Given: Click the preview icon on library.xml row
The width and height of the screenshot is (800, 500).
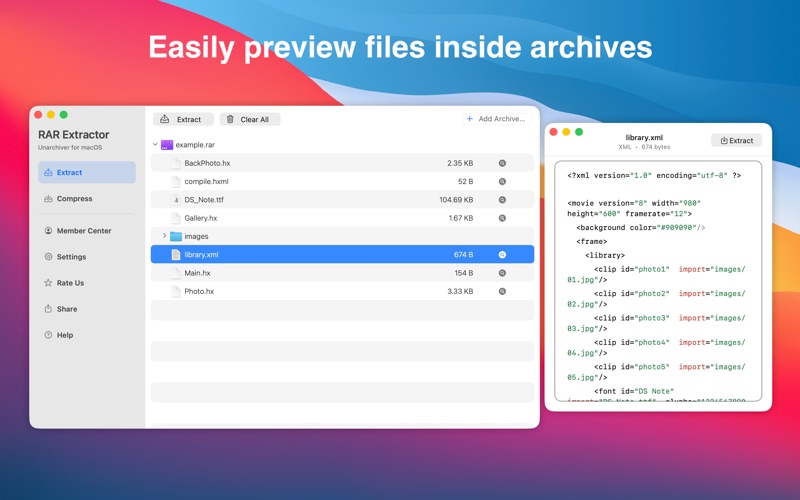Looking at the screenshot, I should (x=502, y=255).
